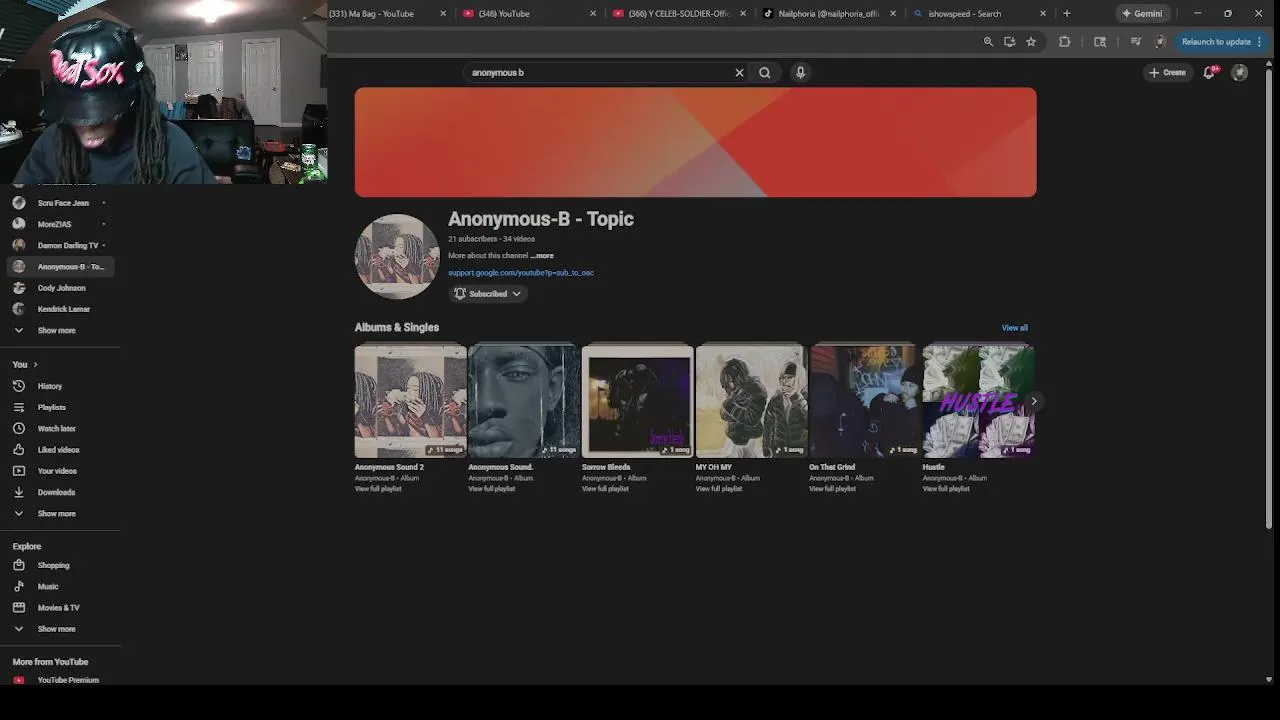Image resolution: width=1280 pixels, height=720 pixels.
Task: Open Watch later in sidebar
Action: pyautogui.click(x=60, y=428)
